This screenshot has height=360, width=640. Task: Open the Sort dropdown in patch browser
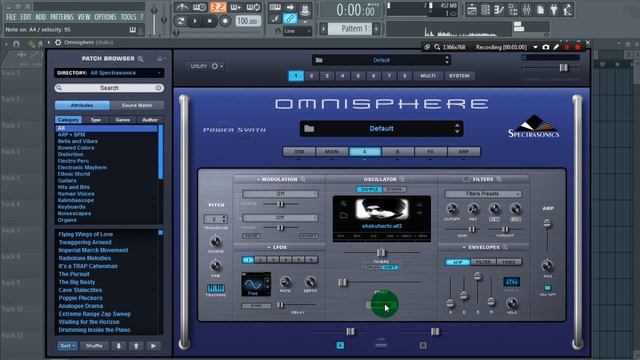pos(67,346)
